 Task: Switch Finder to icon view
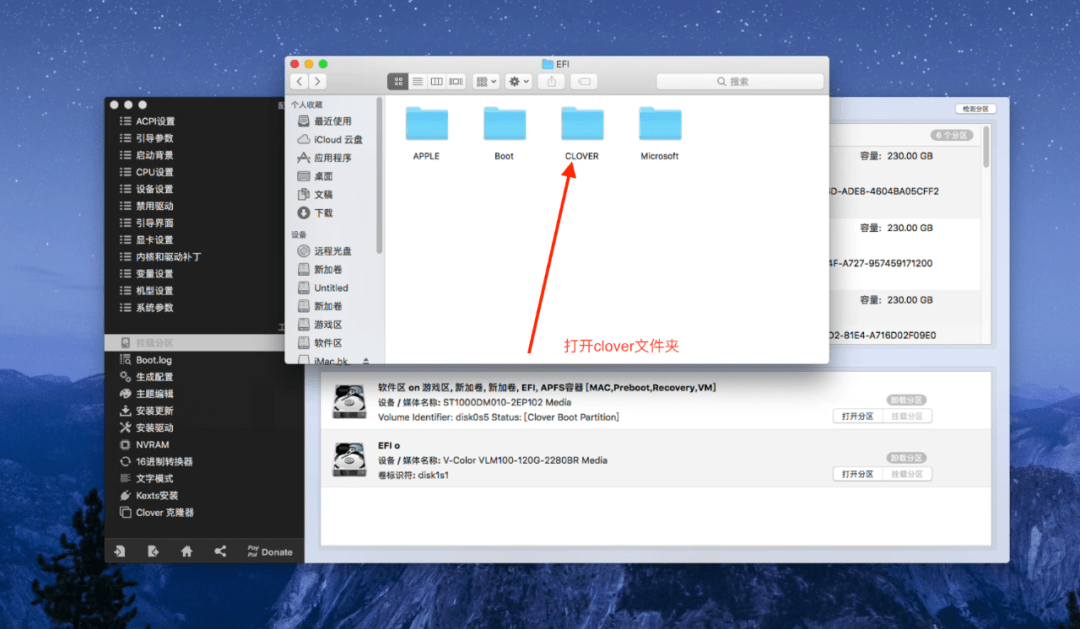coord(397,81)
